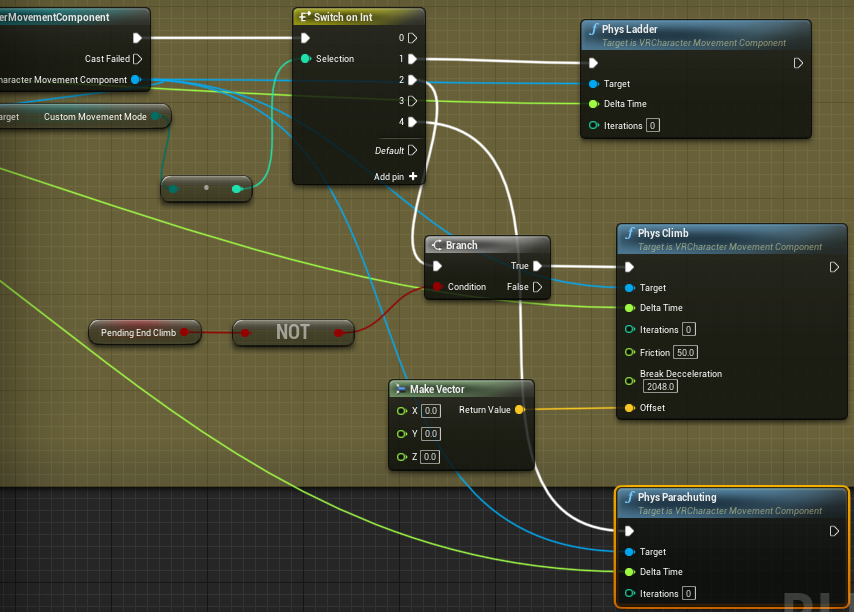Select the Pending End Climb variable node
Screen dimensions: 854x612
point(138,332)
